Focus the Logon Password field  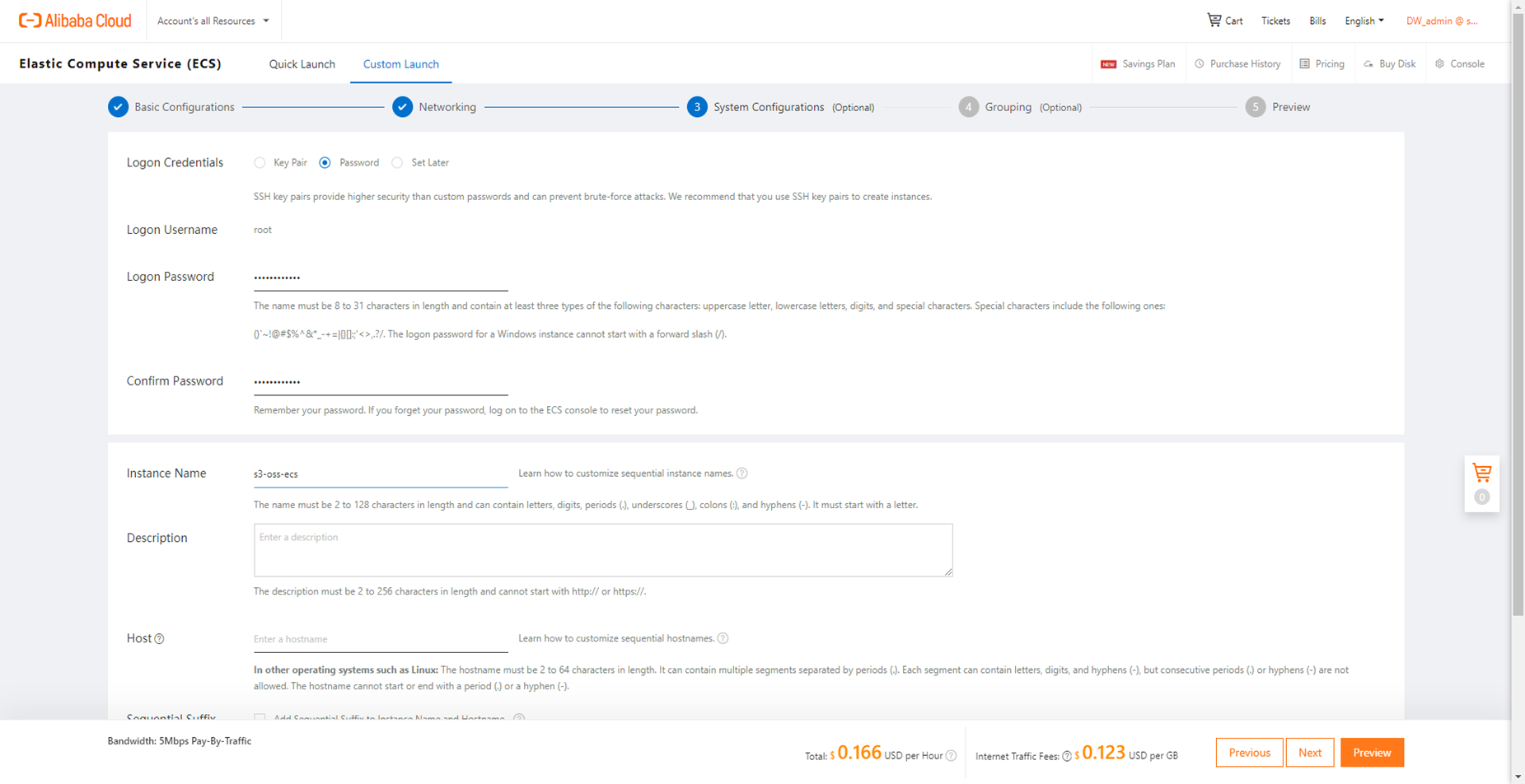tap(381, 278)
